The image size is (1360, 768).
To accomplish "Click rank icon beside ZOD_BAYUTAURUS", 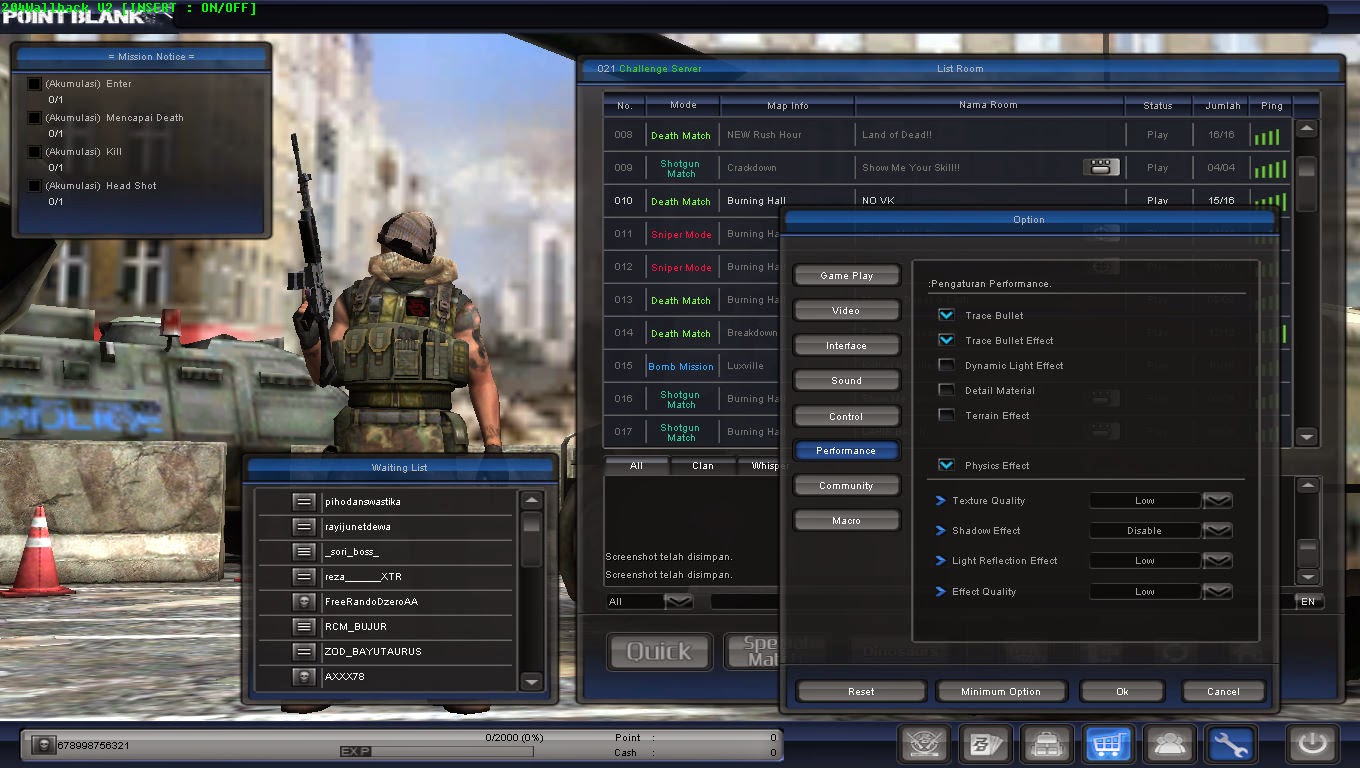I will [304, 651].
